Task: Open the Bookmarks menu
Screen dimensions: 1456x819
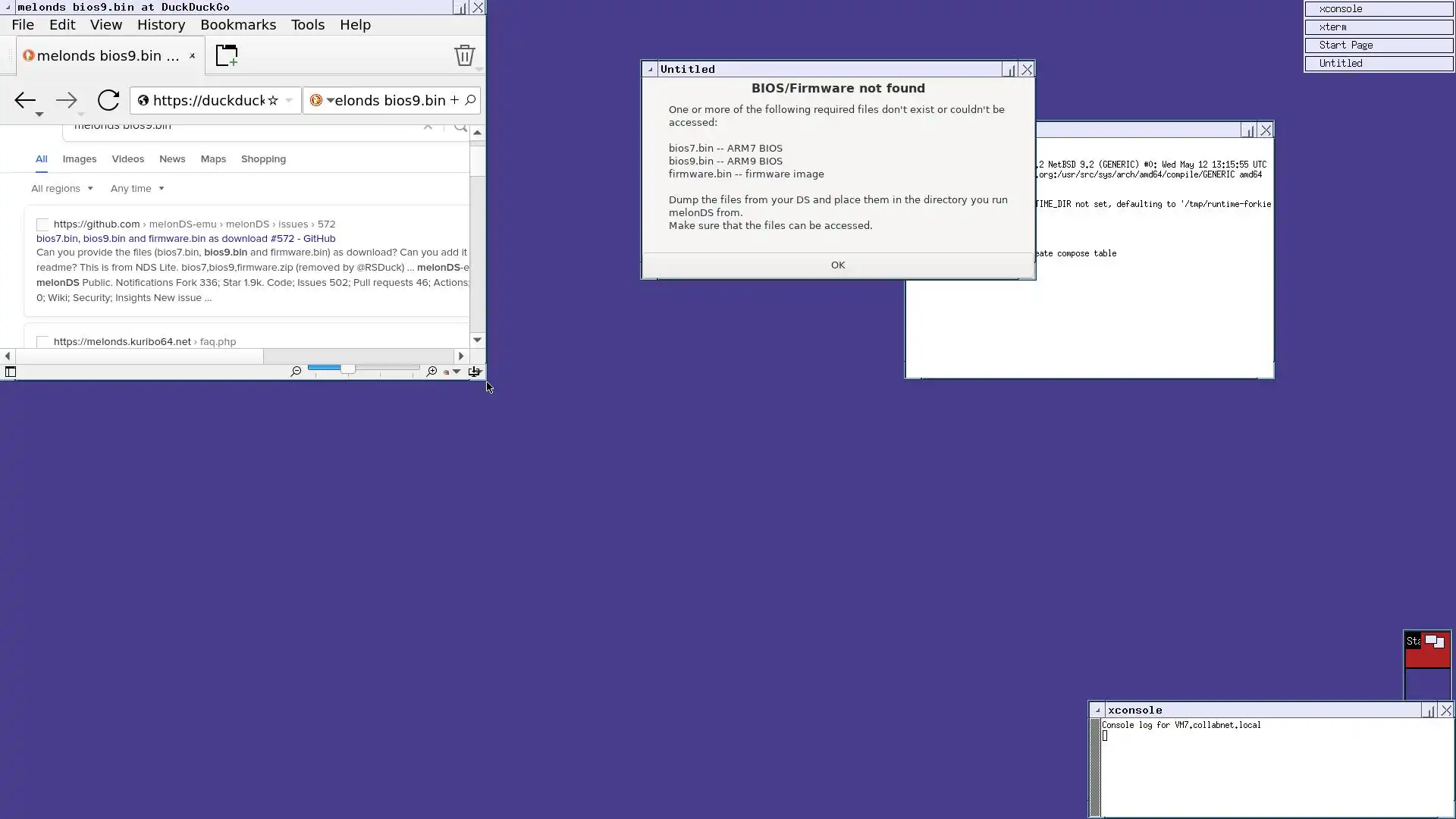Action: pos(237,25)
